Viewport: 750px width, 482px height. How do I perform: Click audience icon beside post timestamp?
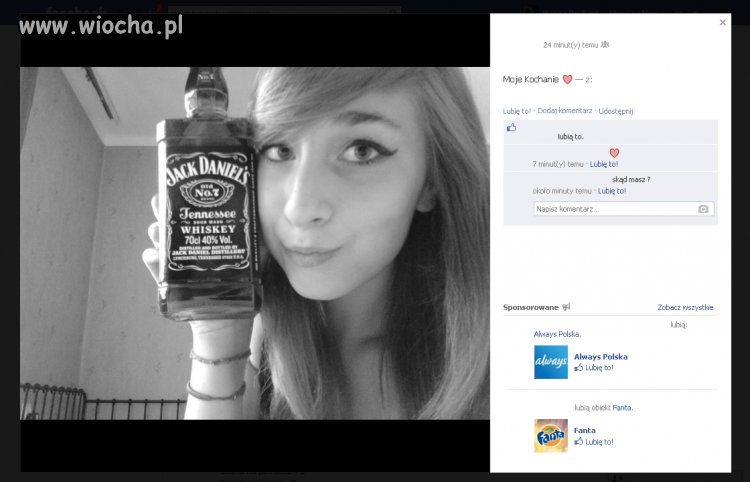click(605, 44)
